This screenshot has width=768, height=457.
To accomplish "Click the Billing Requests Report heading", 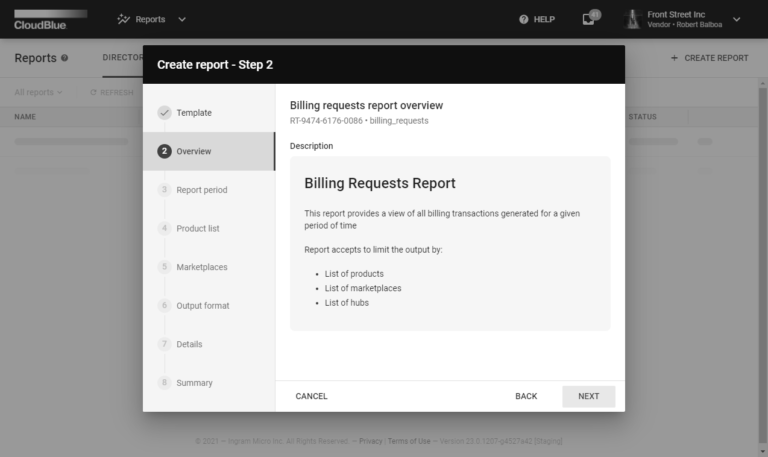I will click(x=380, y=183).
